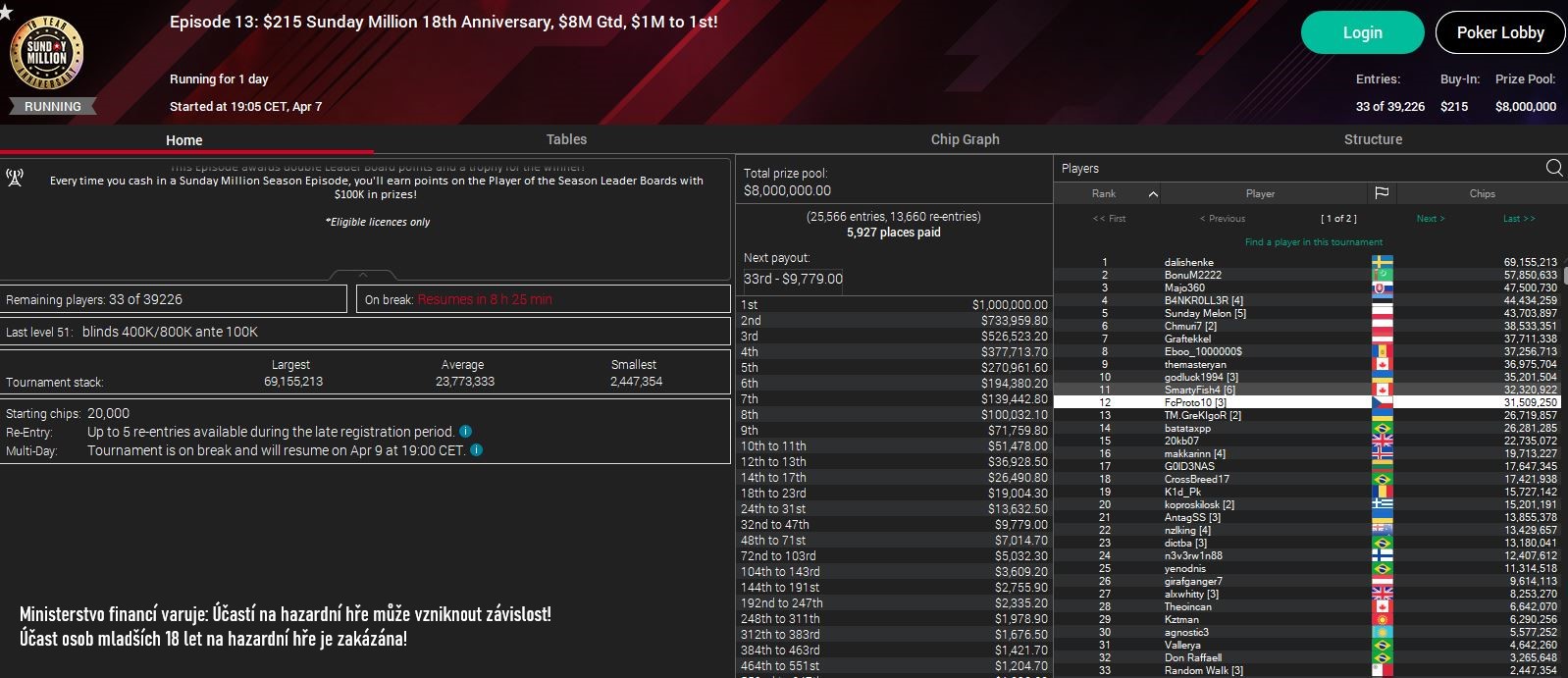Click 'Find a player in this tournament'
The image size is (1568, 678).
point(1314,241)
